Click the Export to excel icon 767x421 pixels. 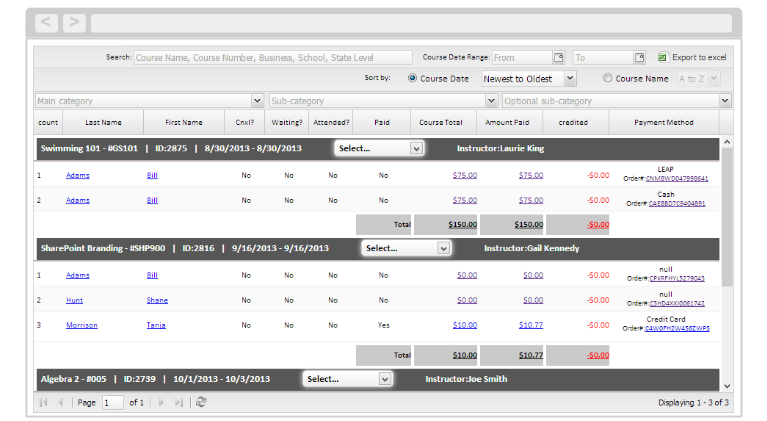pos(662,57)
